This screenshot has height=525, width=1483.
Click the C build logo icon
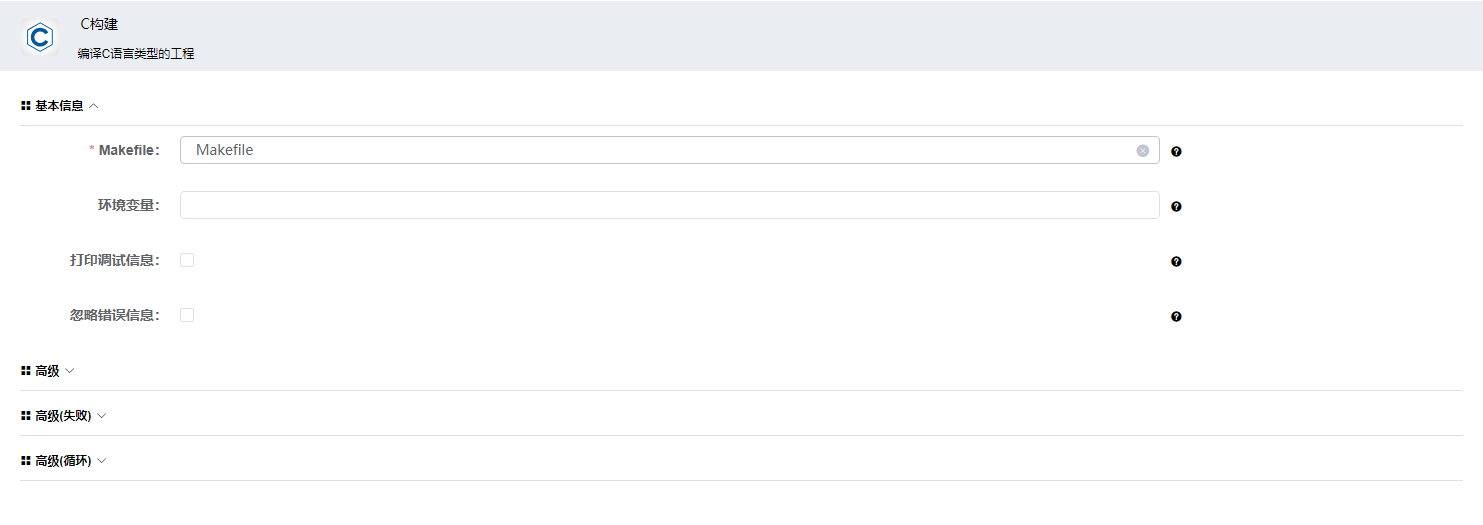[x=40, y=37]
